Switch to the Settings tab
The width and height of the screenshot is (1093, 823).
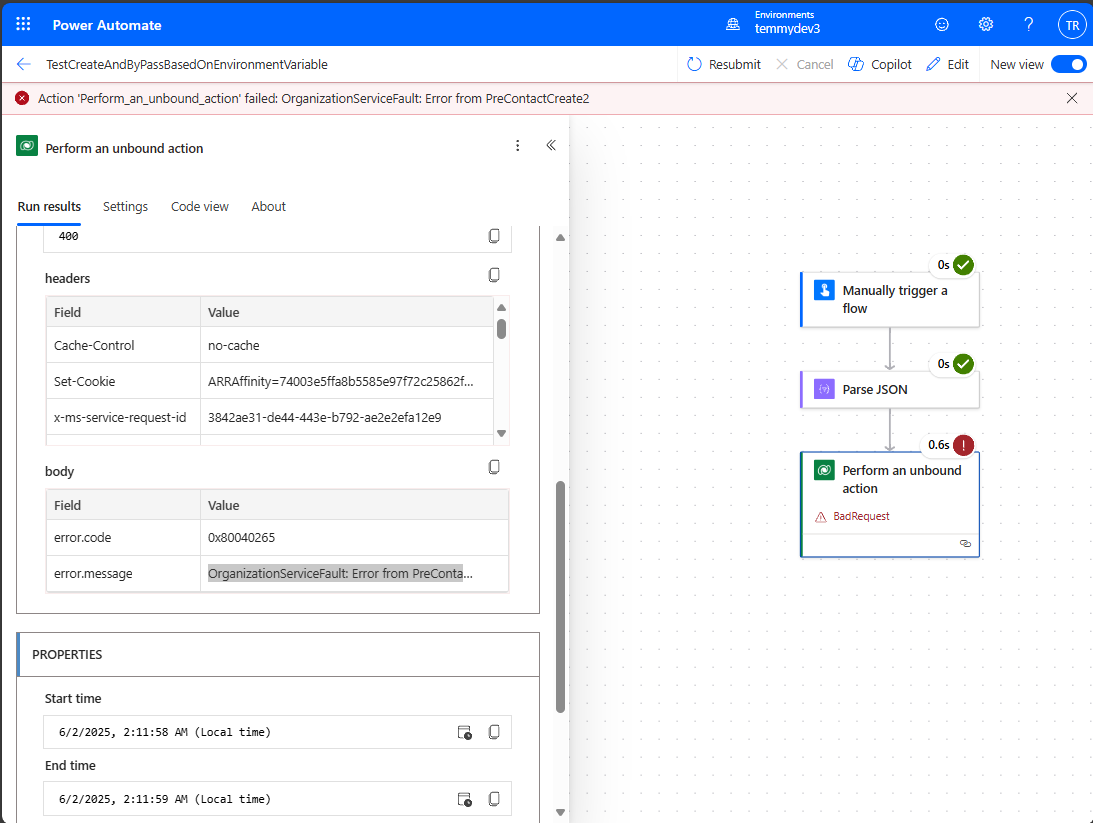125,206
